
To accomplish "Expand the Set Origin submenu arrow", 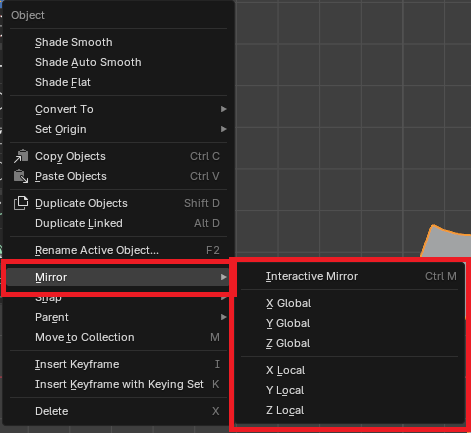I will [224, 129].
